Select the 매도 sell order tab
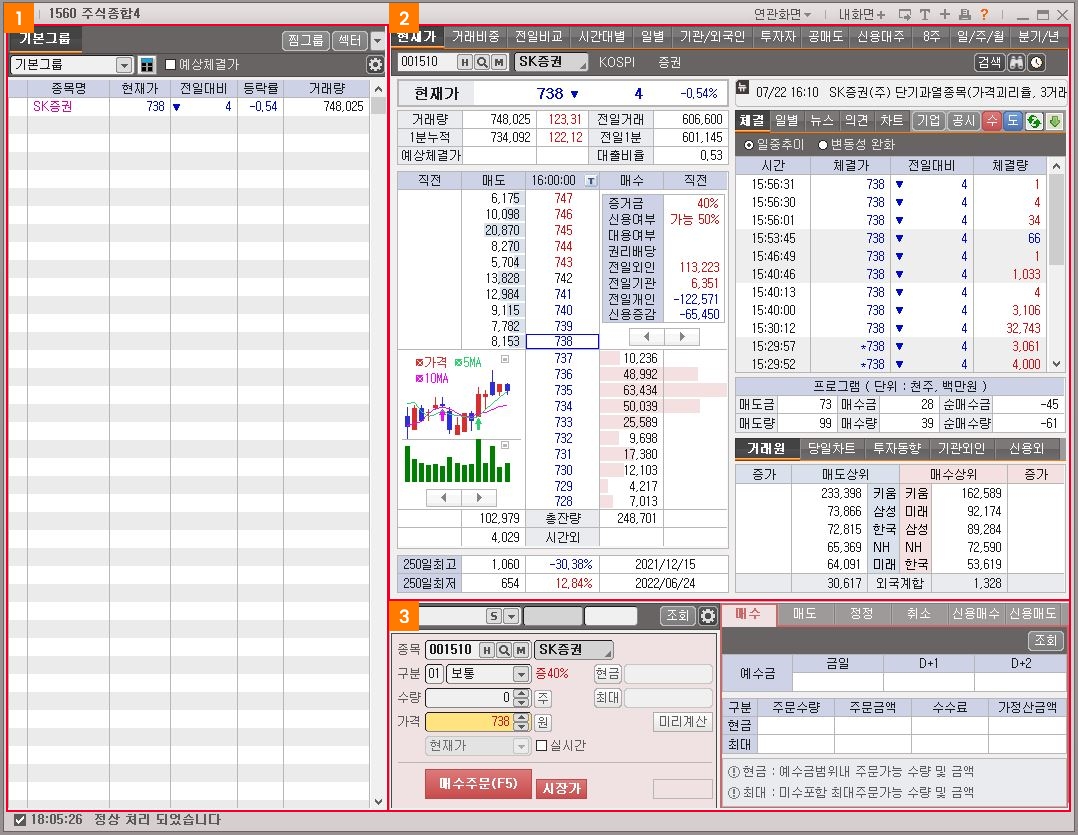The height and width of the screenshot is (835, 1078). click(x=804, y=614)
